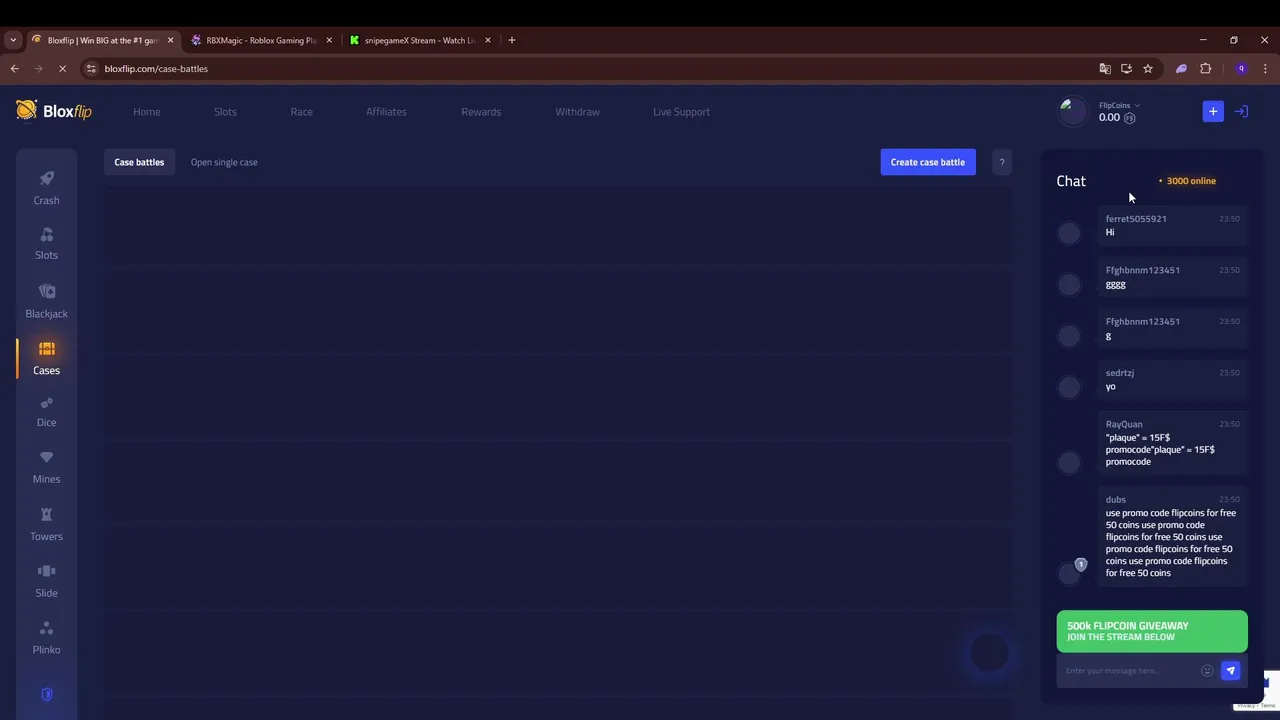Click the user avatar beside FlipCoins balance
This screenshot has width=1280, height=720.
click(x=1073, y=112)
